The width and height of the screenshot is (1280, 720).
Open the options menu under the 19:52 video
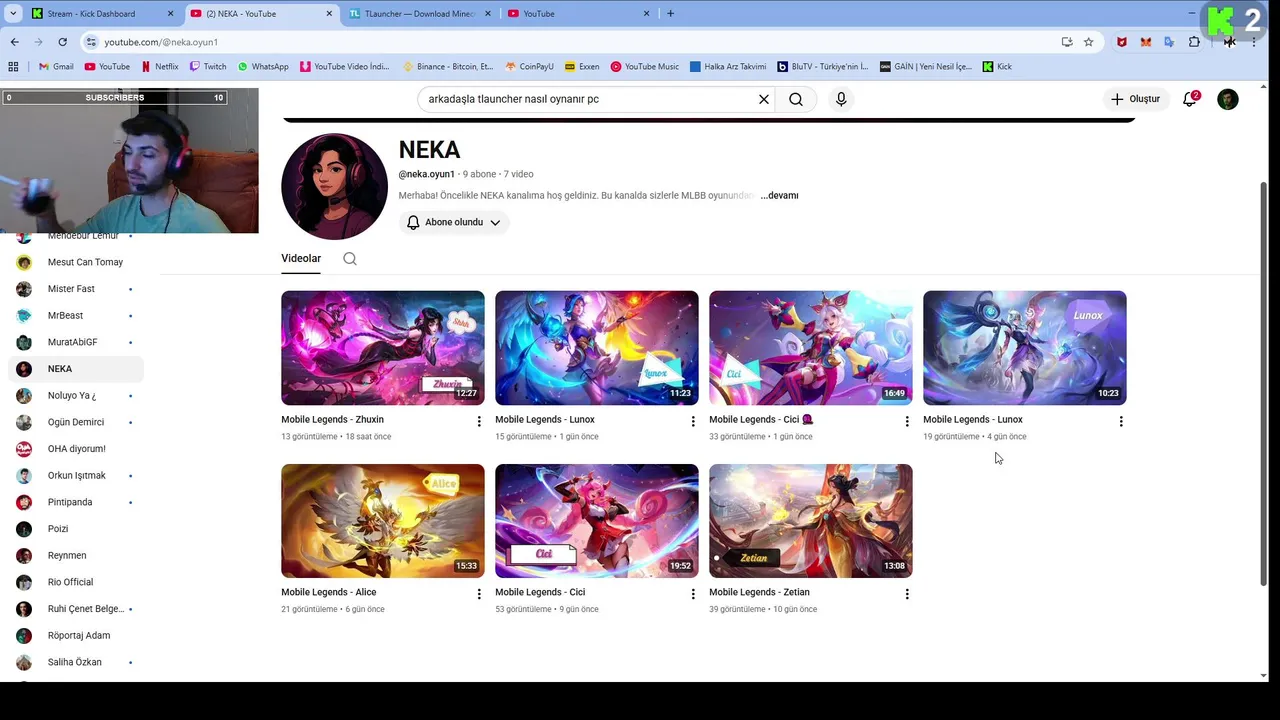[x=693, y=594]
